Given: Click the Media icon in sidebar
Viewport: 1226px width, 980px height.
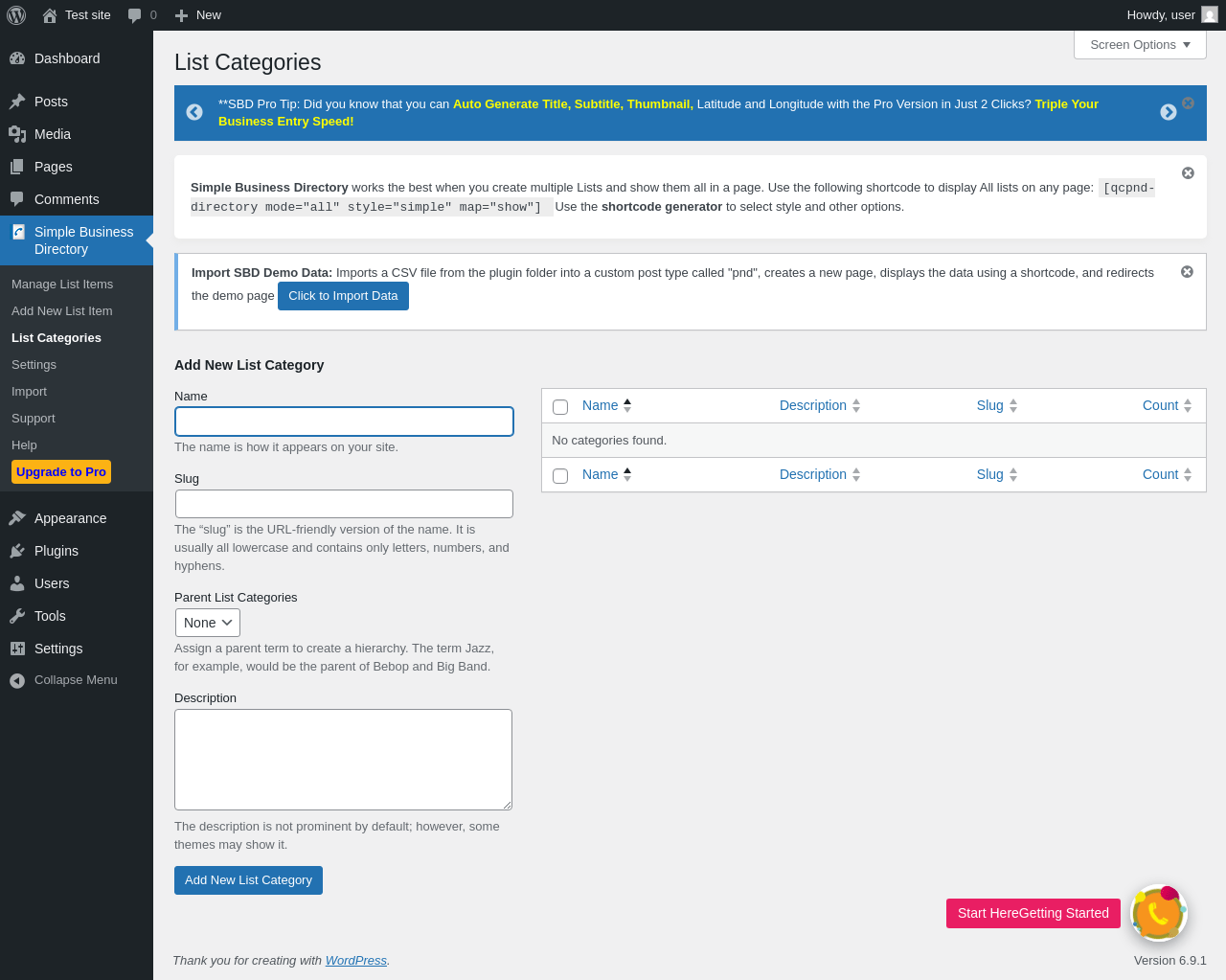Looking at the screenshot, I should tap(17, 134).
